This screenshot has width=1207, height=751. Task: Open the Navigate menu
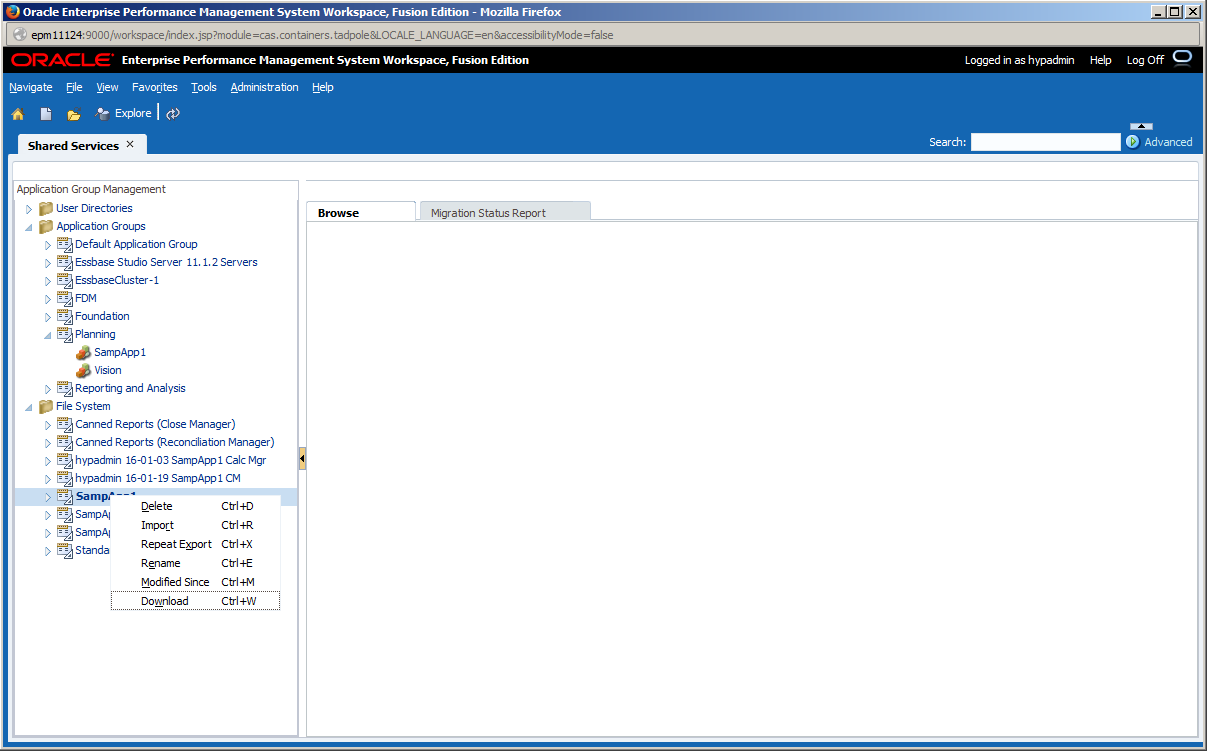(x=31, y=87)
